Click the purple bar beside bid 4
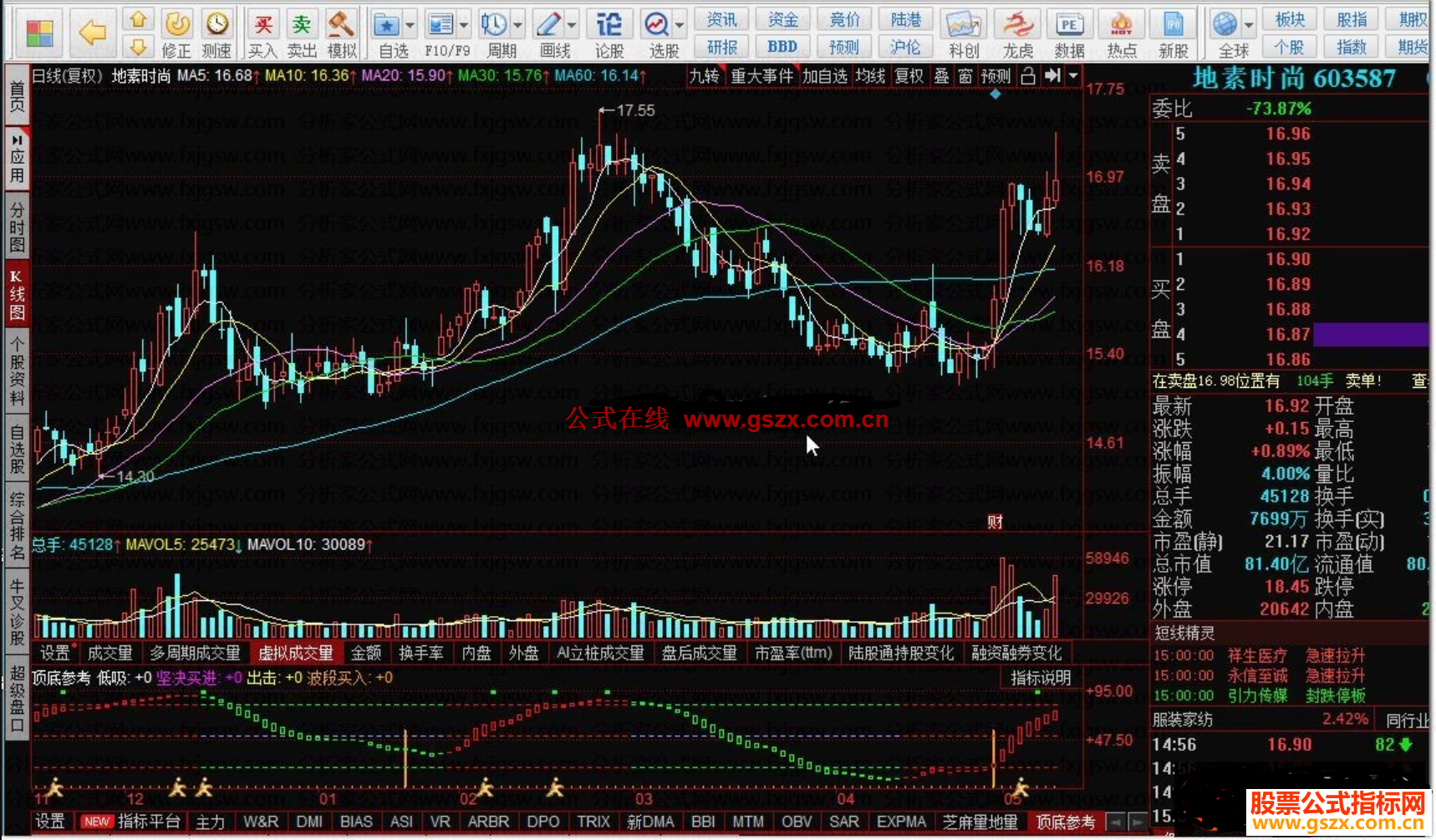The width and height of the screenshot is (1436, 840). (1371, 334)
